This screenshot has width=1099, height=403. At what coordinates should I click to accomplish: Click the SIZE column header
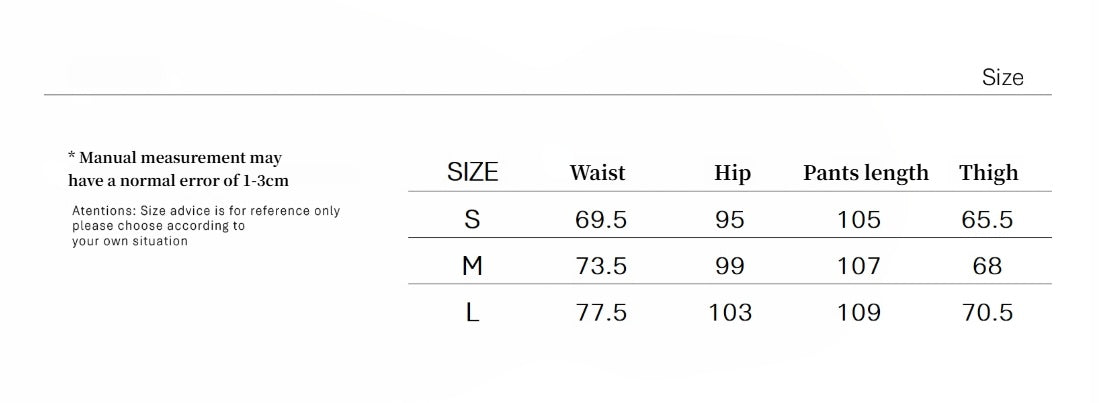(472, 172)
